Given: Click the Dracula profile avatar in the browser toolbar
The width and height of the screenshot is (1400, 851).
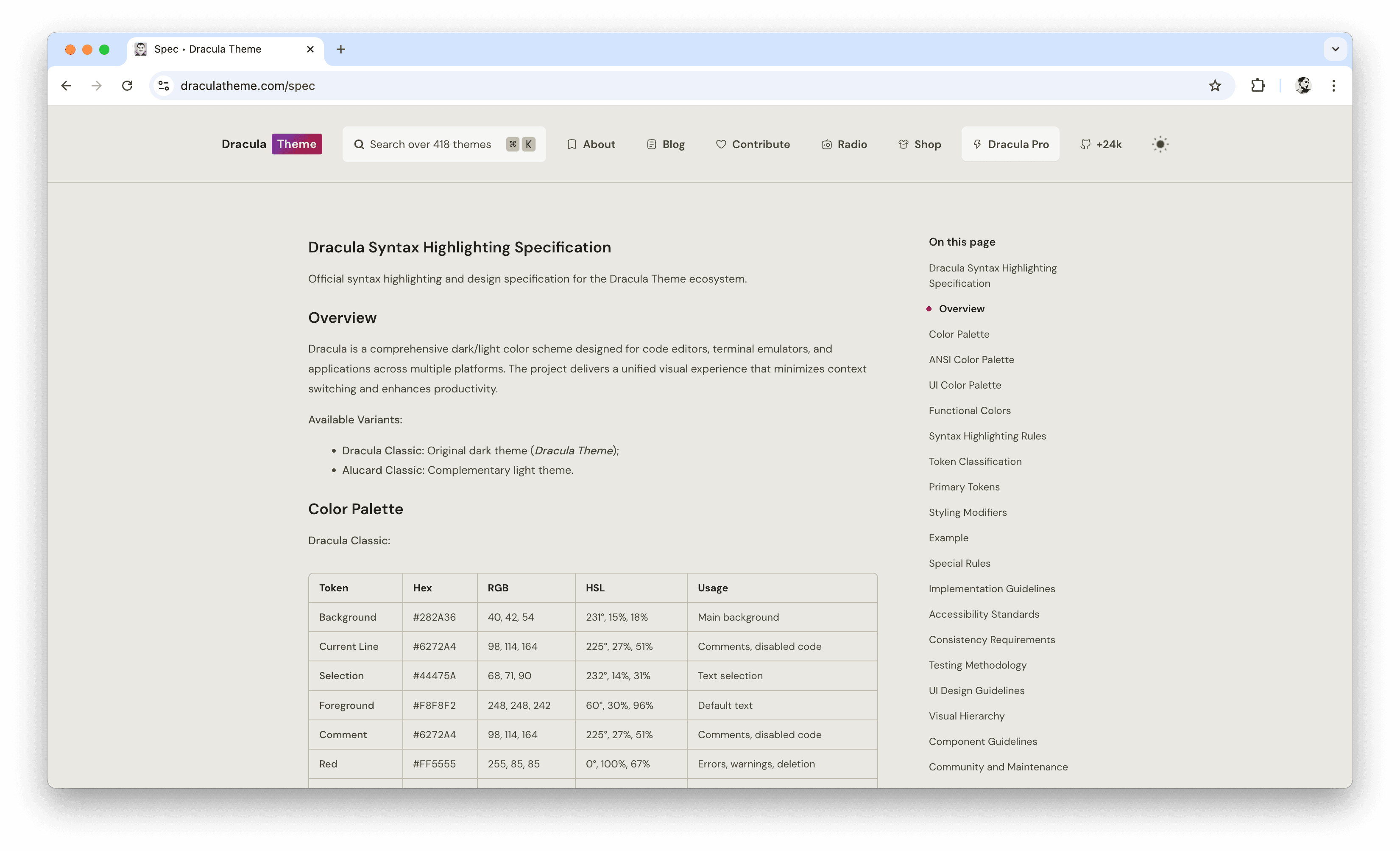Looking at the screenshot, I should pyautogui.click(x=1304, y=85).
